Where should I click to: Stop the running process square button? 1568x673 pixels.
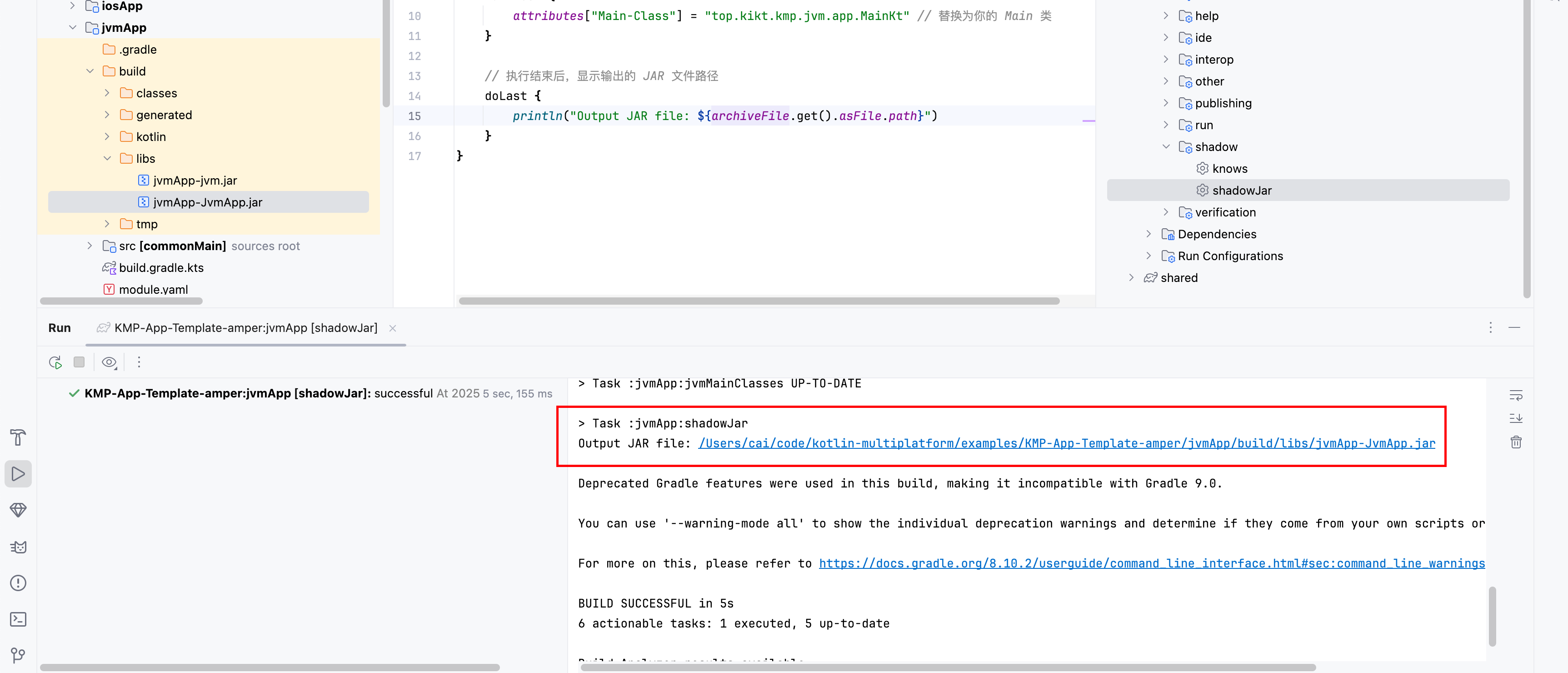79,362
